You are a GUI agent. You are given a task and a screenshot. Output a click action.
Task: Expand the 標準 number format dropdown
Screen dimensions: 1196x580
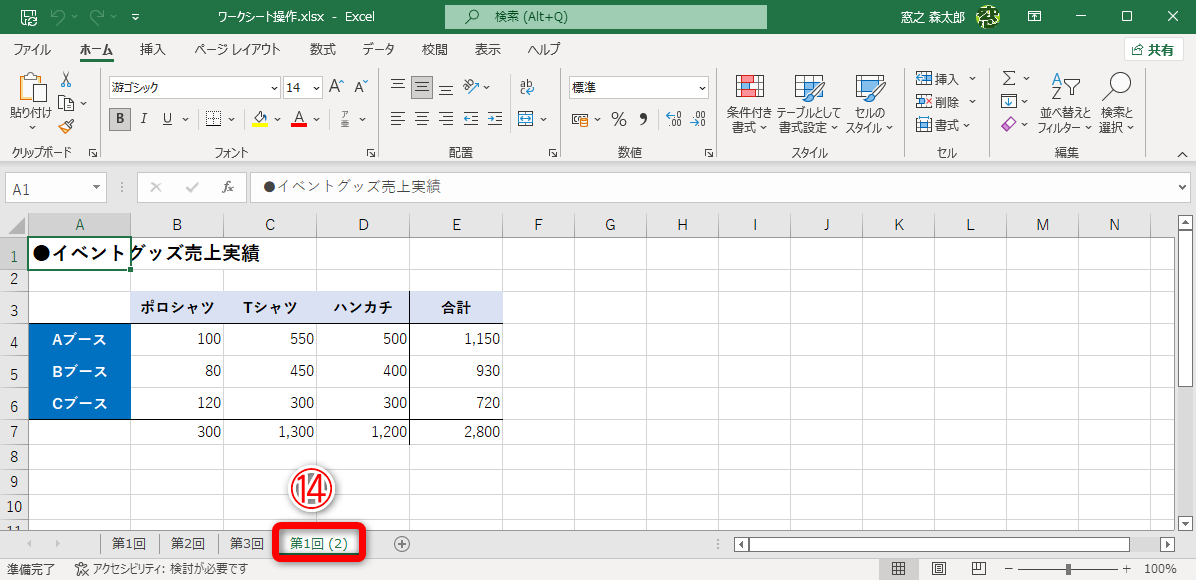(x=700, y=87)
